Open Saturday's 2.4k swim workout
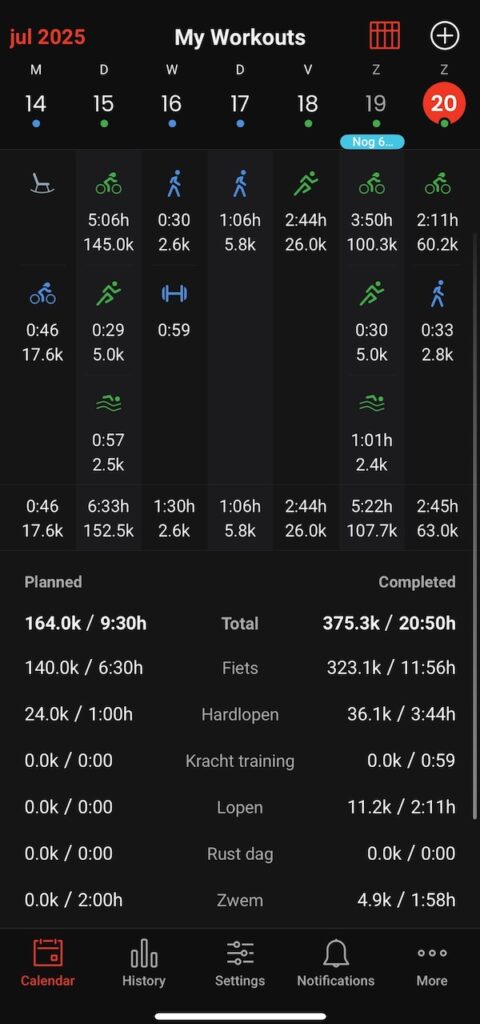 [372, 432]
